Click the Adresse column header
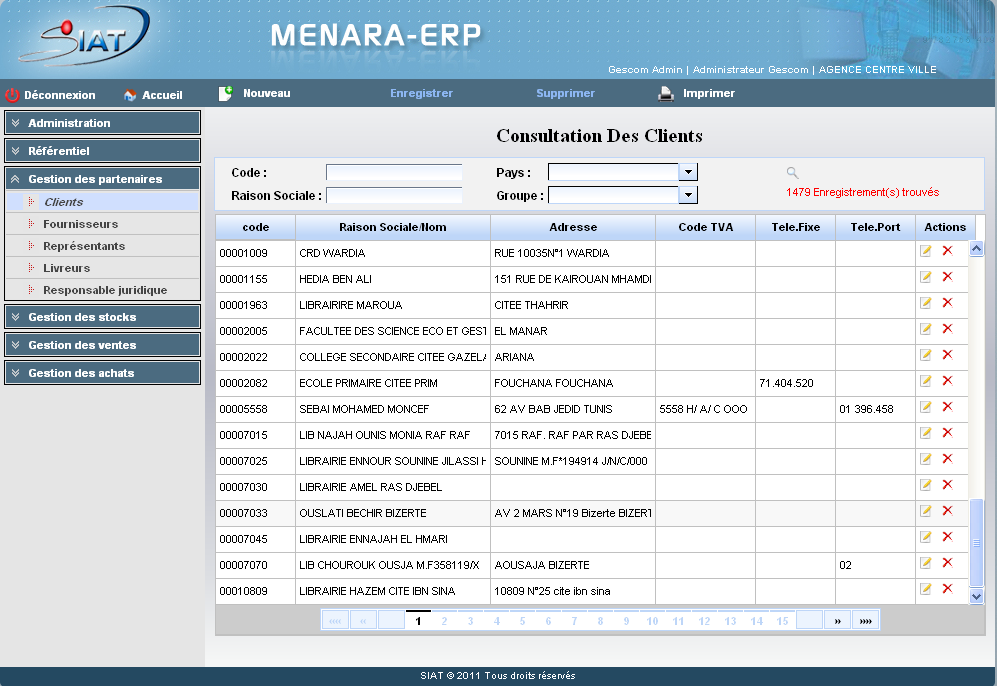Image resolution: width=997 pixels, height=686 pixels. [x=573, y=227]
